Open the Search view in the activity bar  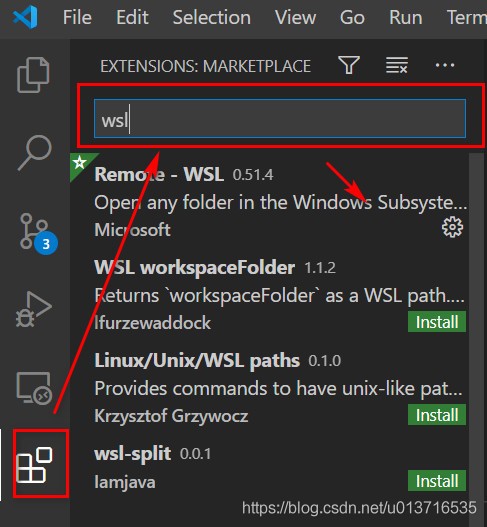pos(35,153)
